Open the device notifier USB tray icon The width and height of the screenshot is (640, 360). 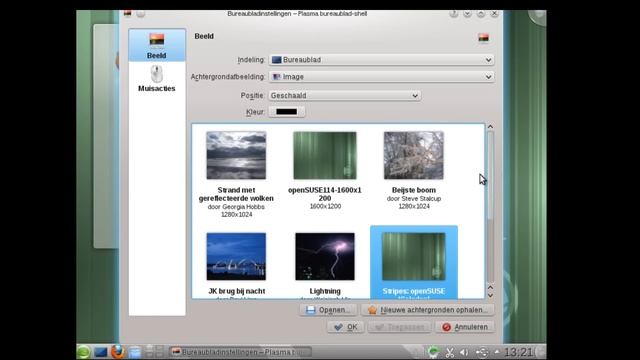coord(482,352)
